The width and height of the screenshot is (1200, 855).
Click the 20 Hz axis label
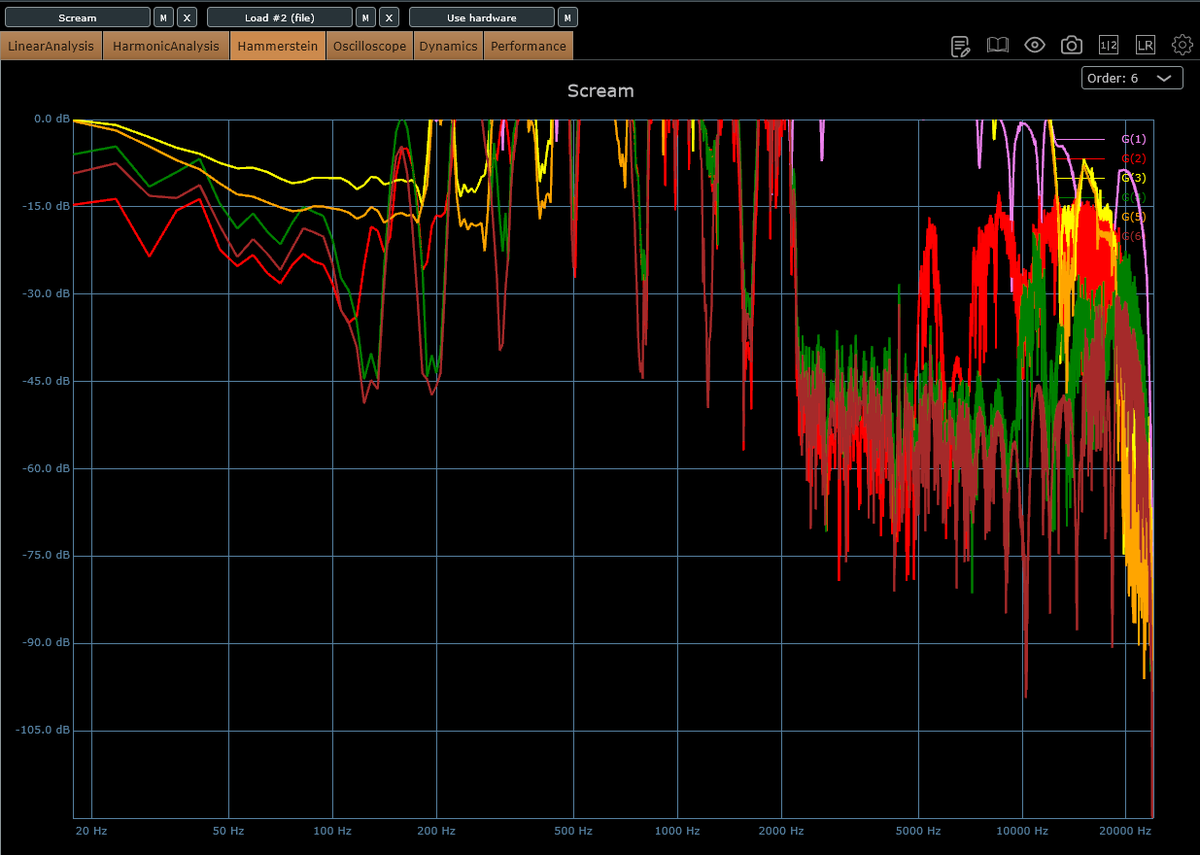tap(91, 831)
